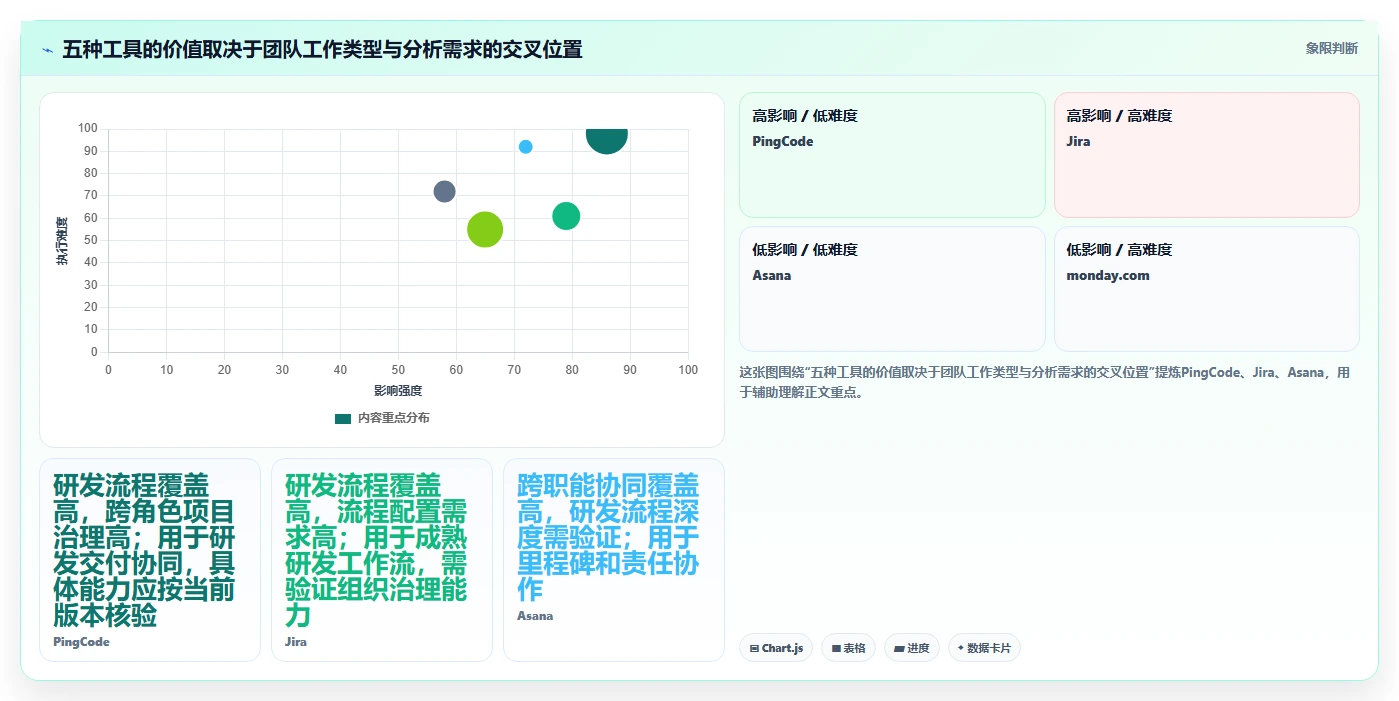Click the small light blue bubble
The width and height of the screenshot is (1399, 701).
point(525,147)
